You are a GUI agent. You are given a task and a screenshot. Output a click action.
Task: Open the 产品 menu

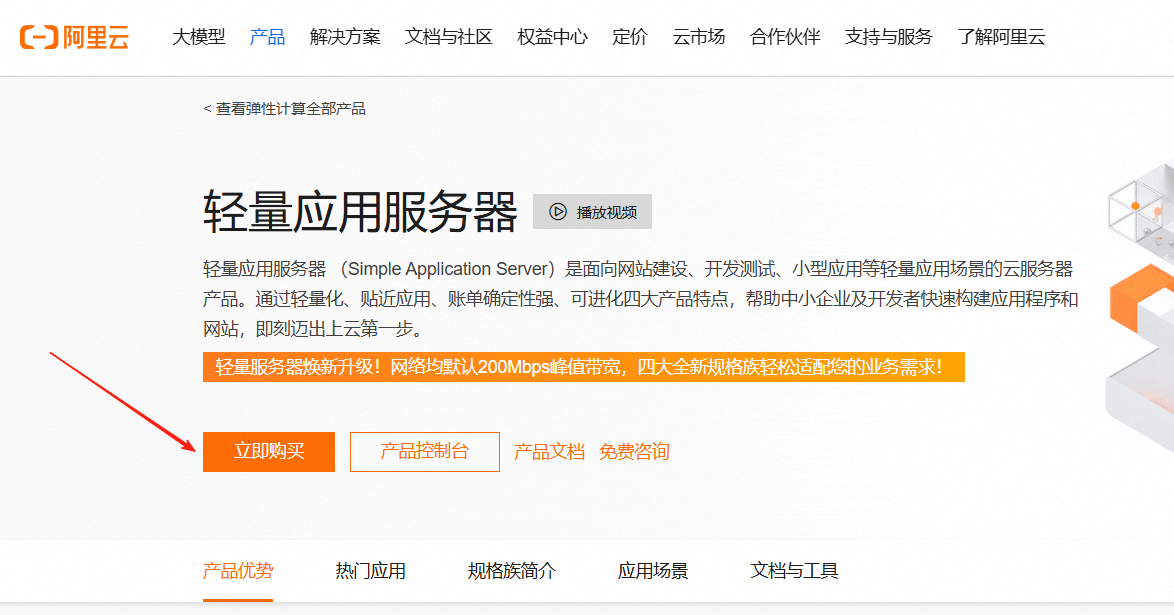pos(267,37)
